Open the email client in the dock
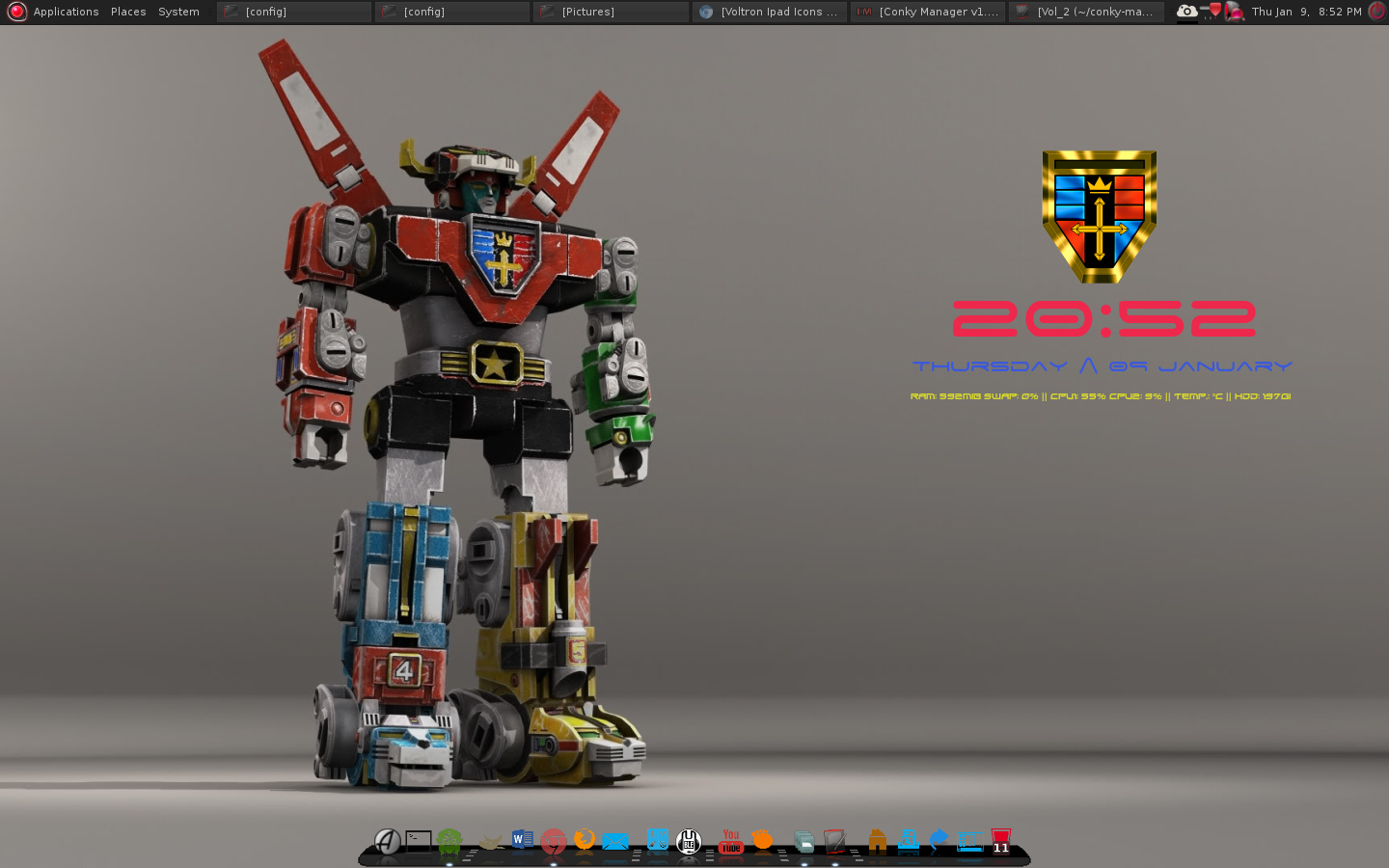This screenshot has height=868, width=1389. [x=616, y=839]
